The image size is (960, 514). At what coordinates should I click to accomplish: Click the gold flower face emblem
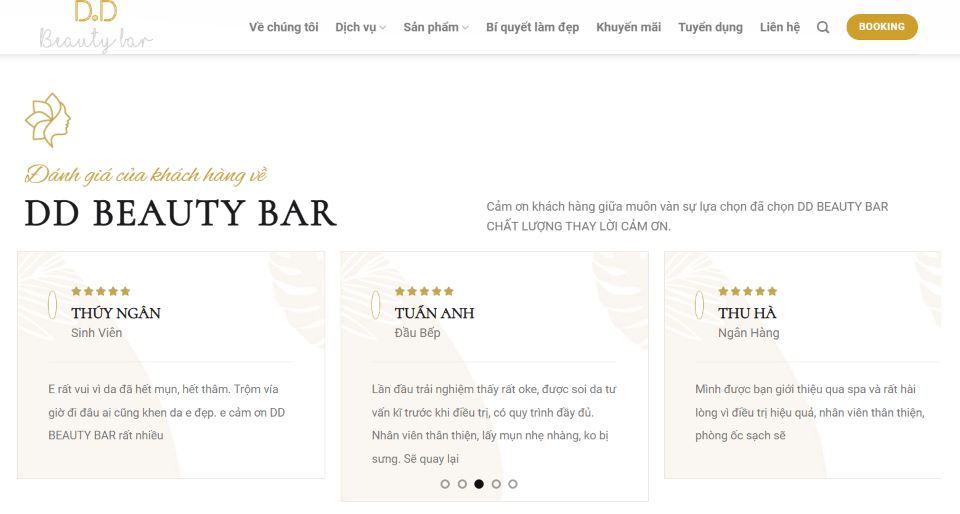click(48, 120)
